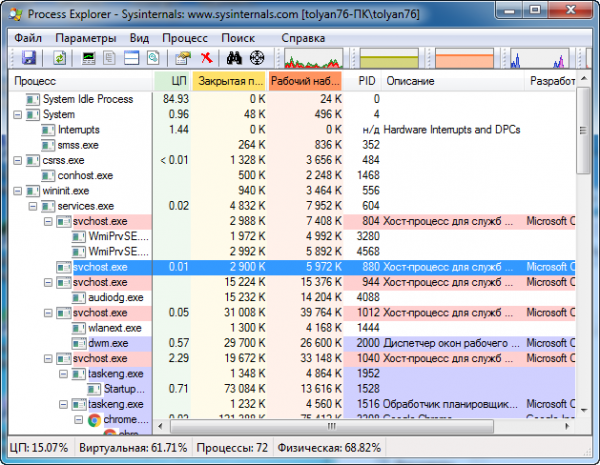Click the Refresh Now toolbar icon
This screenshot has height=465, width=600.
[59, 58]
